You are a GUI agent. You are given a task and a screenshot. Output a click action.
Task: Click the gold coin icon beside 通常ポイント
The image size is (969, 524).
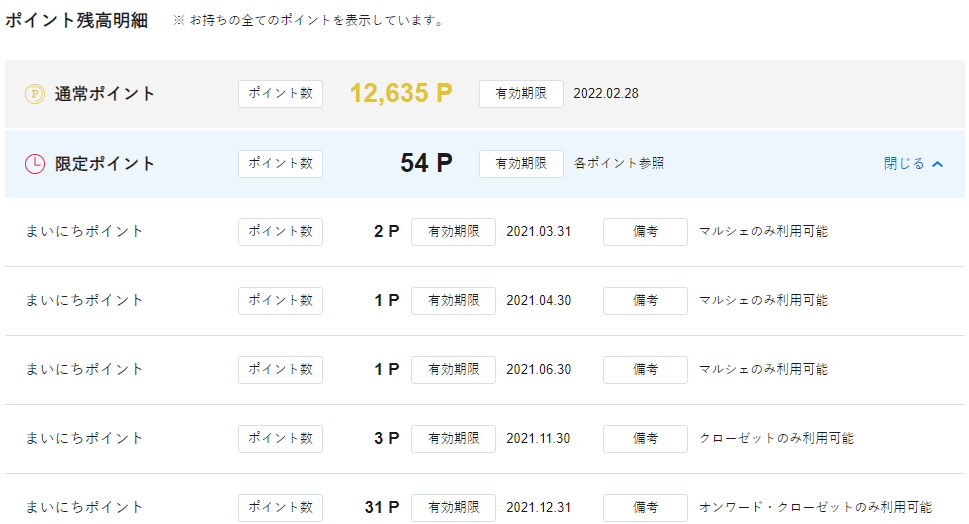(x=35, y=94)
